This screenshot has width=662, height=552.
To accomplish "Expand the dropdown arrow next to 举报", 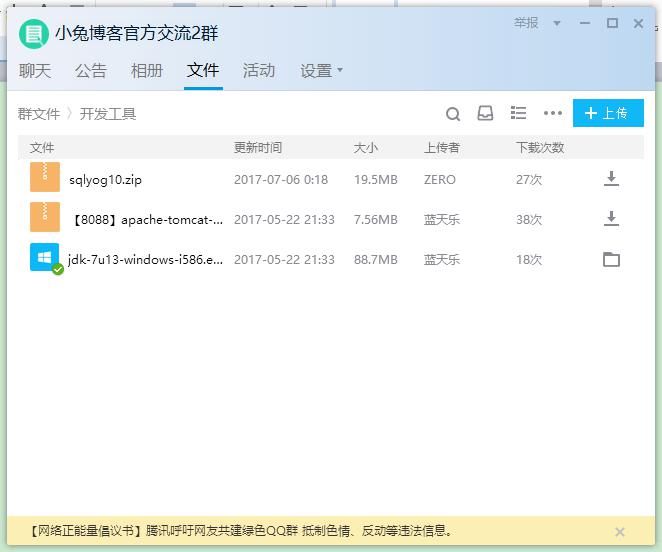I will click(557, 23).
